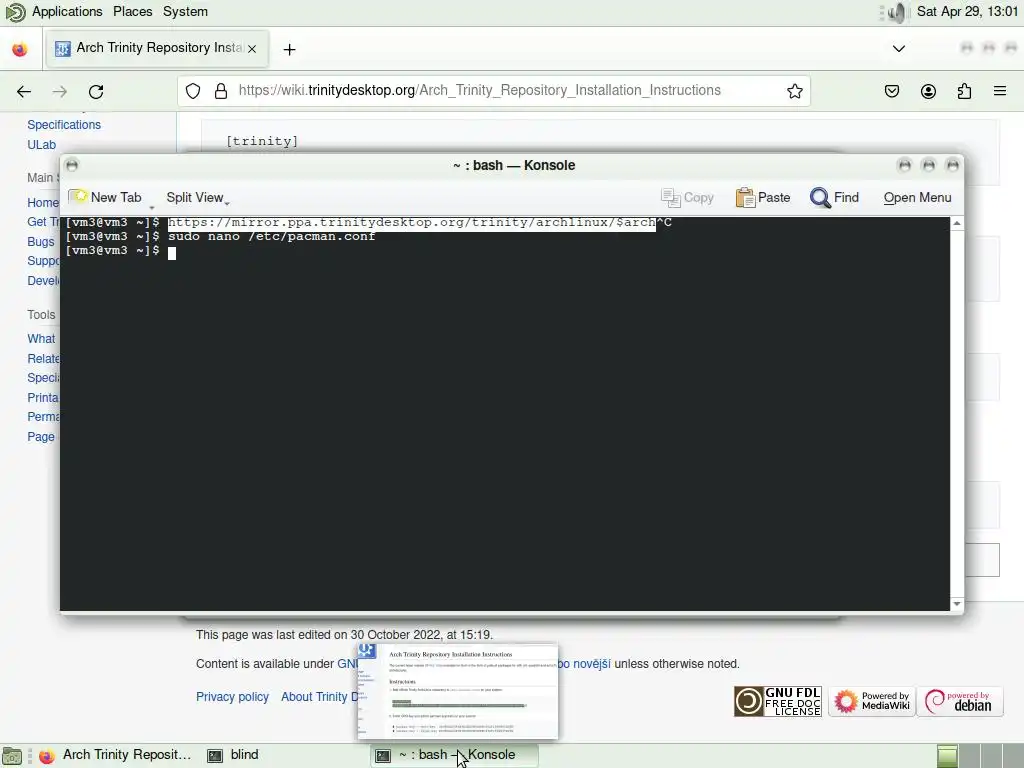Open the list all tabs dropdown
Viewport: 1024px width, 768px height.
coord(899,48)
